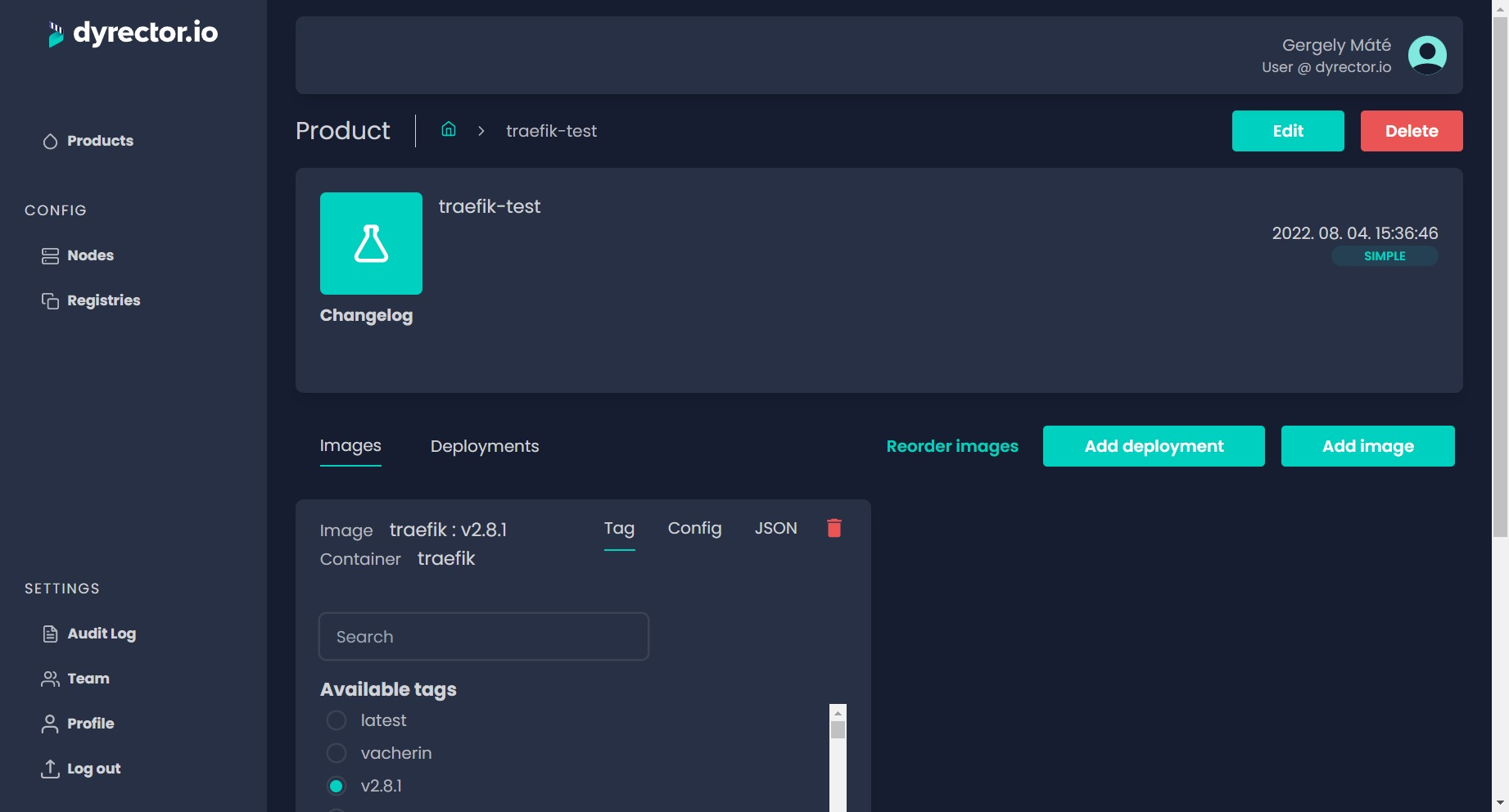Click tags list scrollbar thumb

tap(838, 730)
